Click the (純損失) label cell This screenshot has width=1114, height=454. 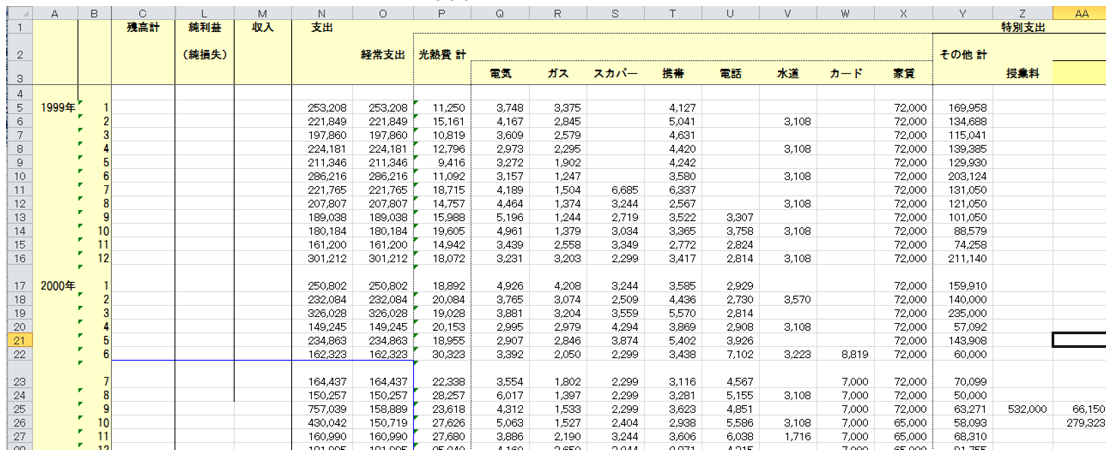coord(205,54)
